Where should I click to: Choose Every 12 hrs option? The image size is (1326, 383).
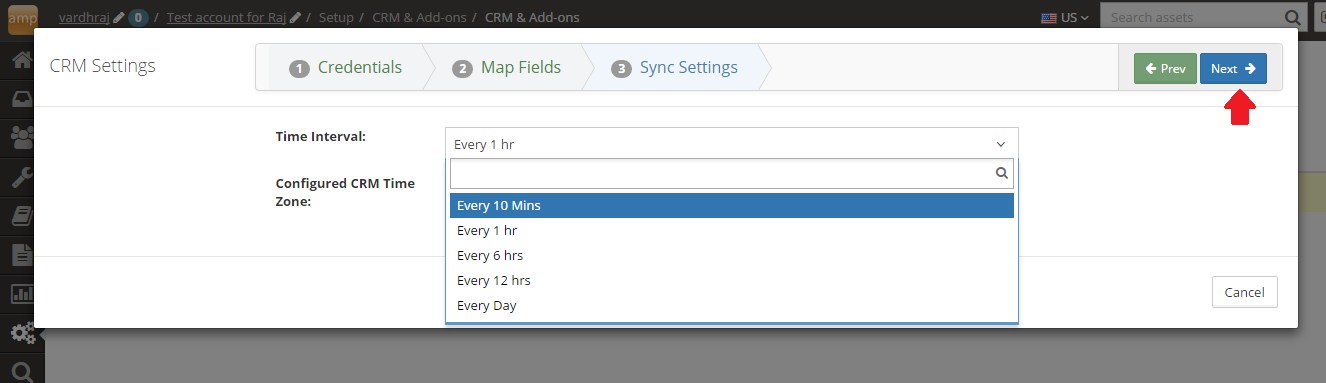pyautogui.click(x=731, y=280)
